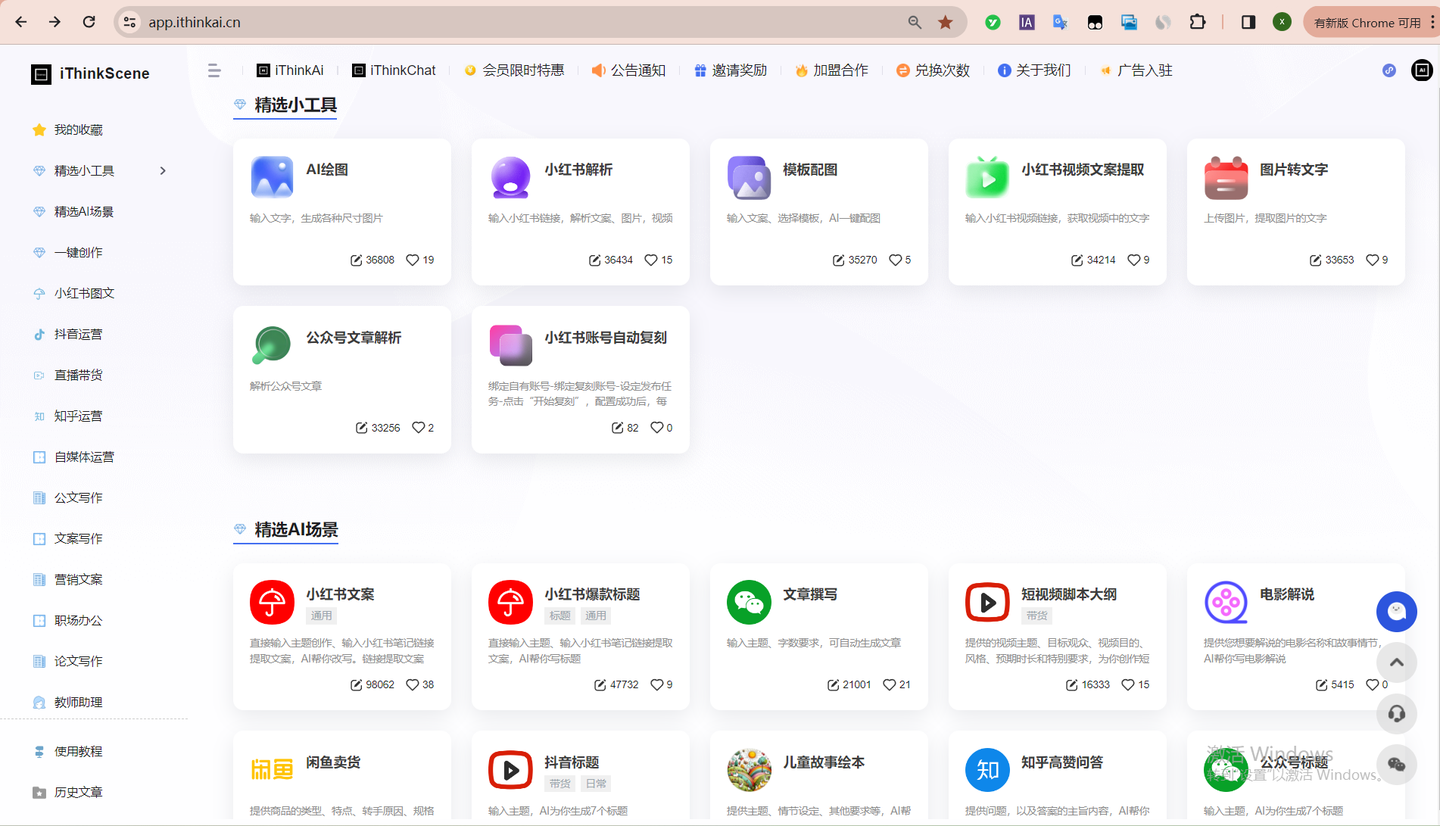Toggle Chrome side panel icon

pos(1248,22)
